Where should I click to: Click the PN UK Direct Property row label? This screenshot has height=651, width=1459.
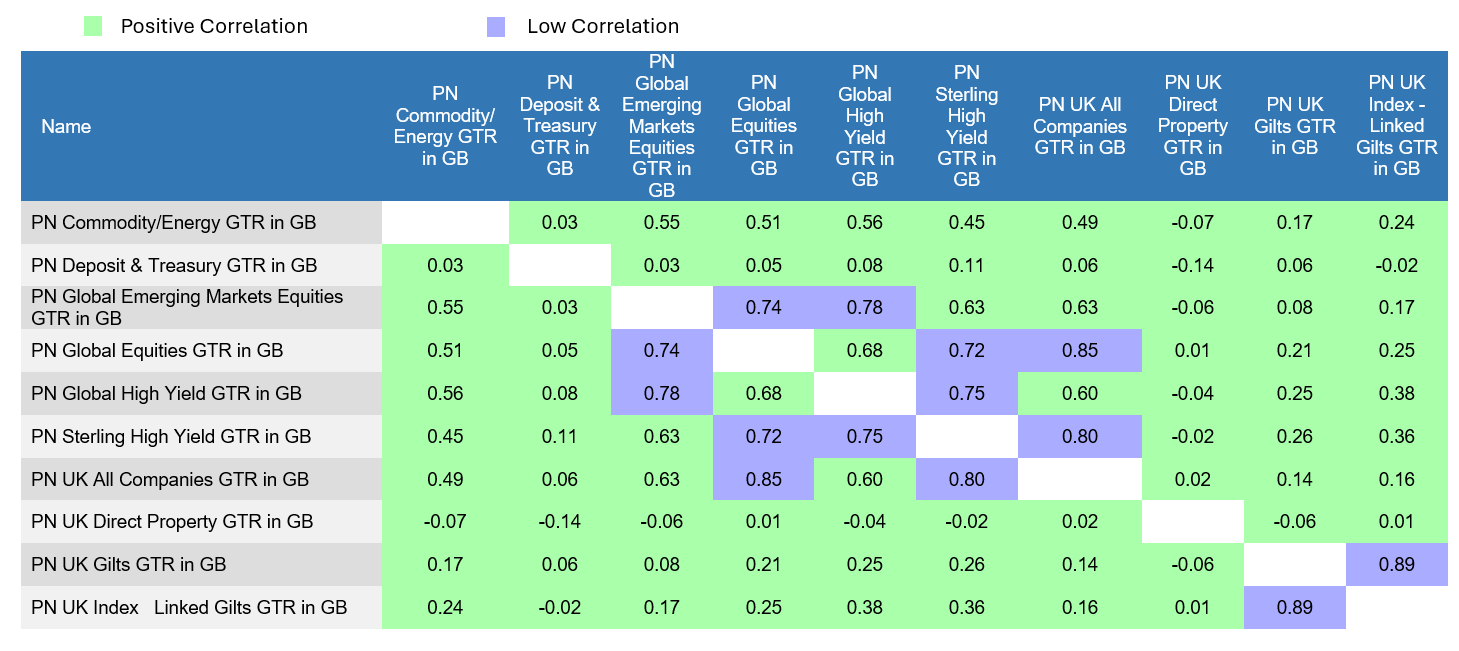172,522
